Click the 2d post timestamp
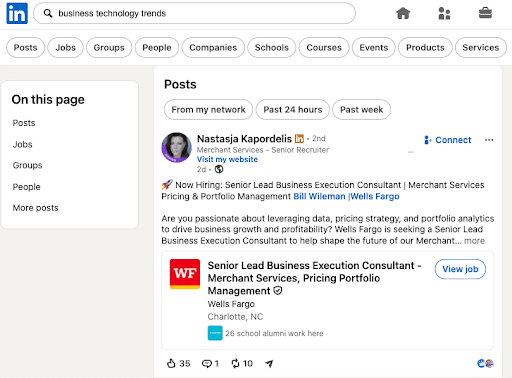512x378 pixels. click(201, 169)
